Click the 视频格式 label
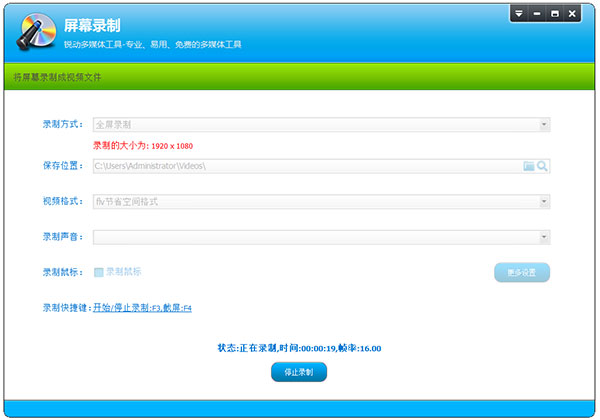The height and width of the screenshot is (420, 600). [62, 201]
